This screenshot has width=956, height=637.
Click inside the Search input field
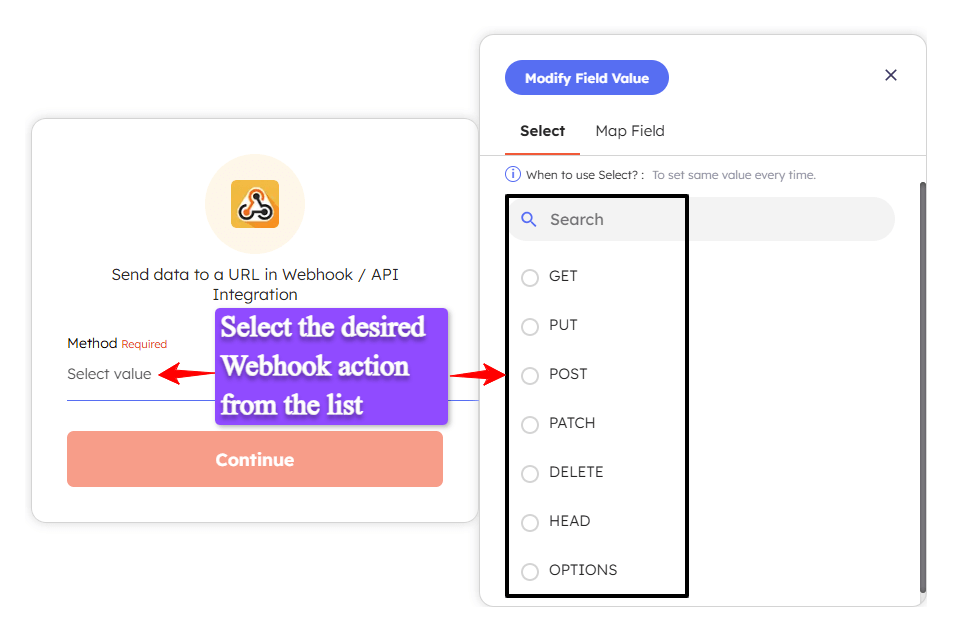[600, 219]
